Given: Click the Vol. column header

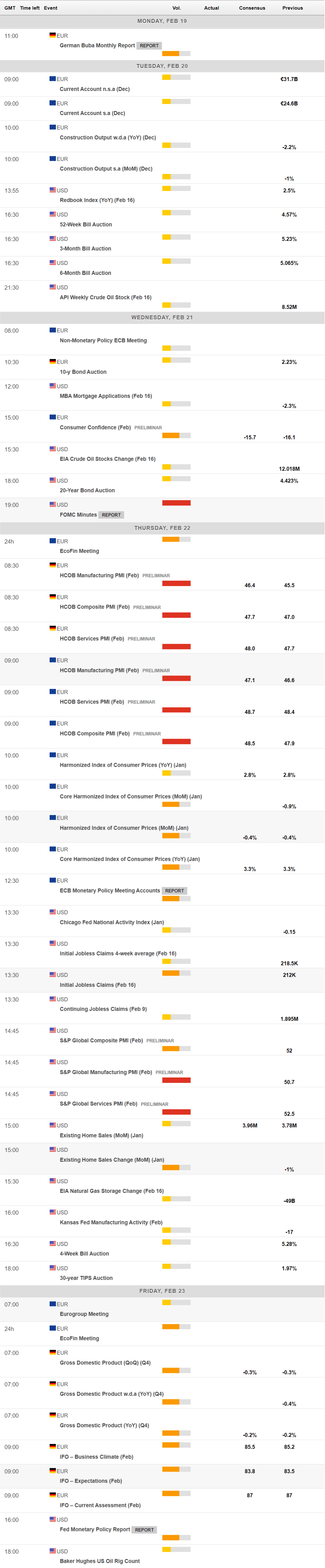Looking at the screenshot, I should pos(176,8).
